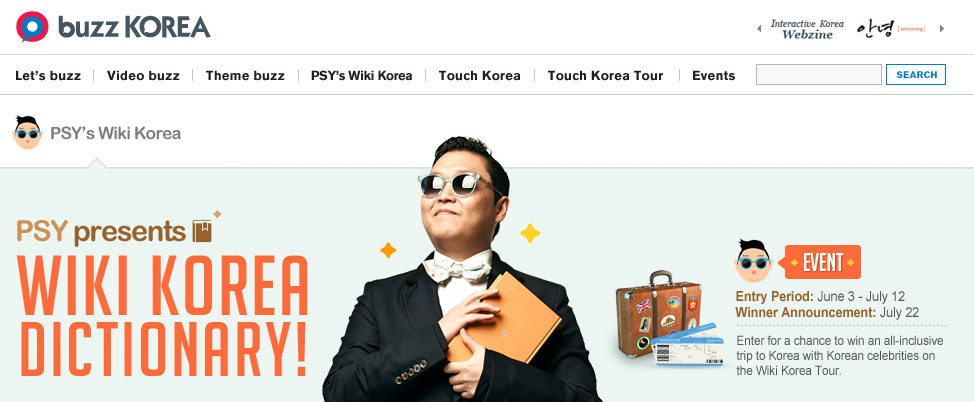The height and width of the screenshot is (402, 974).
Task: Click the PSY cartoon face next to EVENT badge
Action: (x=754, y=261)
